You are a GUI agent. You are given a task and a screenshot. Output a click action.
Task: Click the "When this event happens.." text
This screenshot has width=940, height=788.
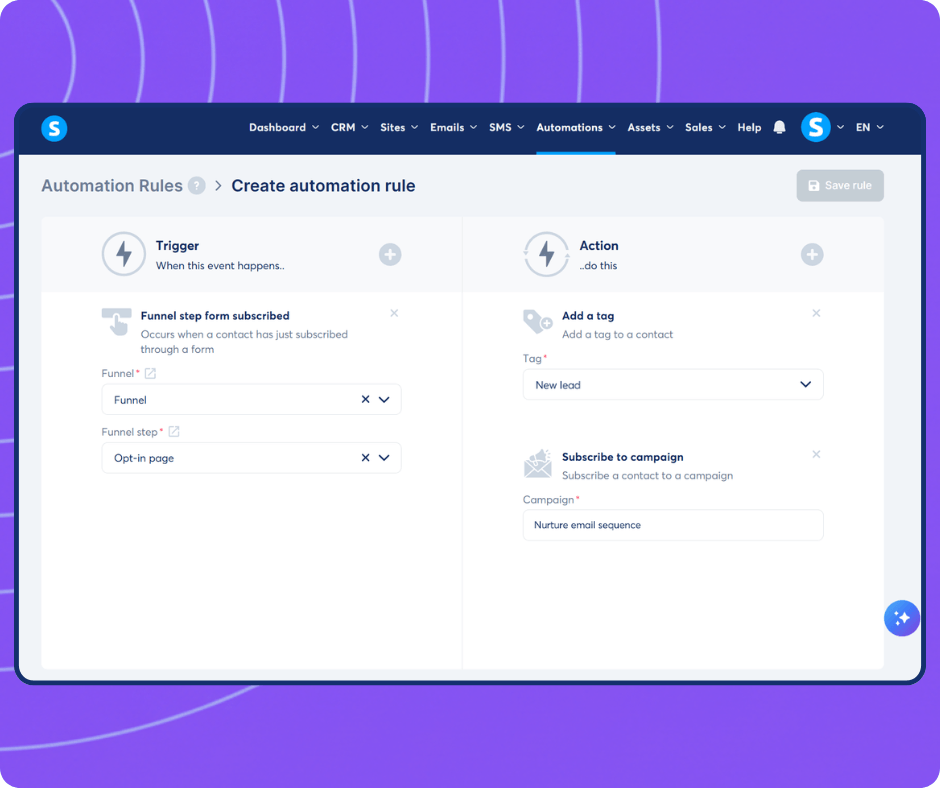(x=220, y=266)
